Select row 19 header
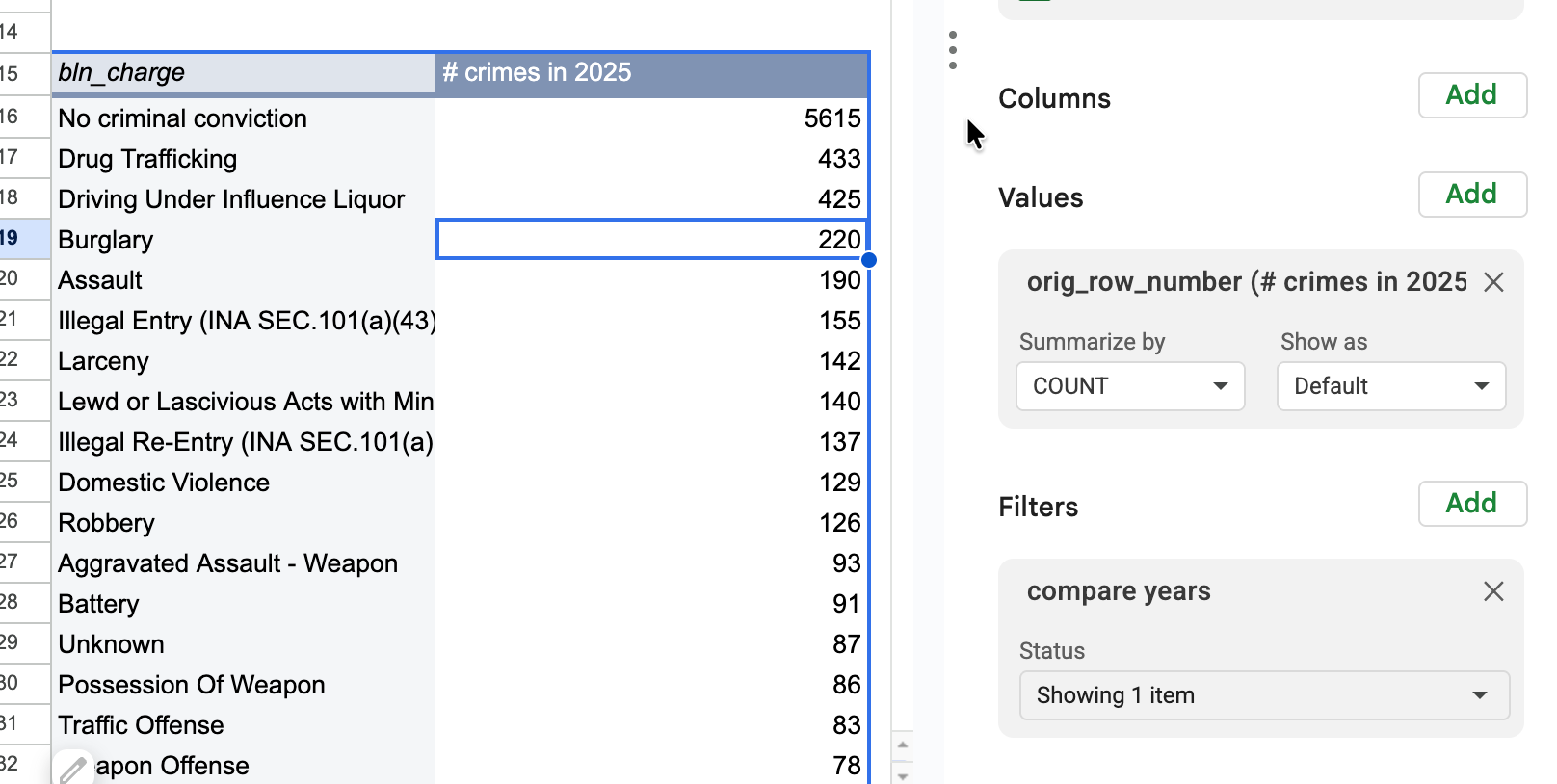This screenshot has height=784, width=1557. coord(24,239)
